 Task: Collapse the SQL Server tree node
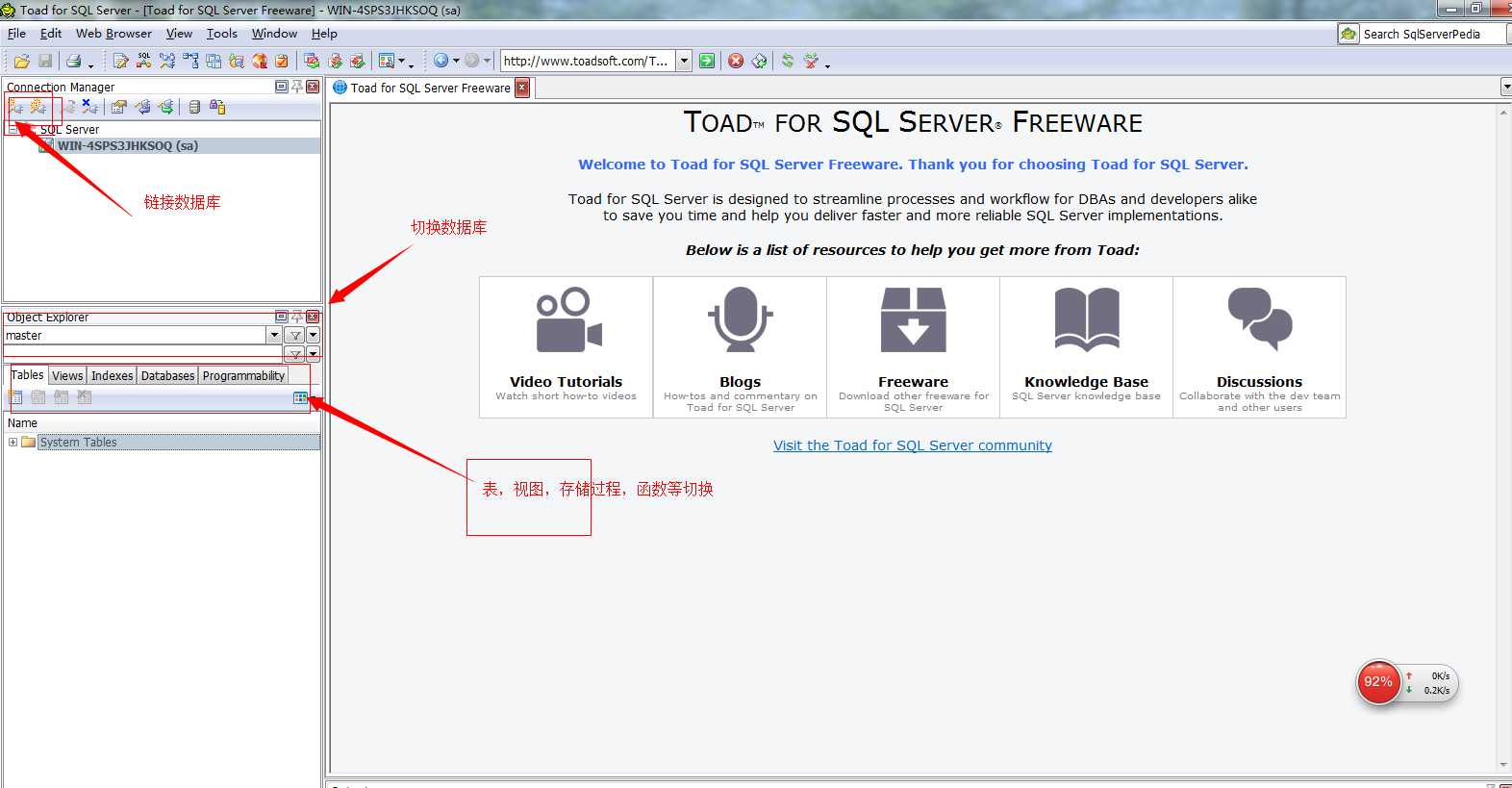point(13,129)
